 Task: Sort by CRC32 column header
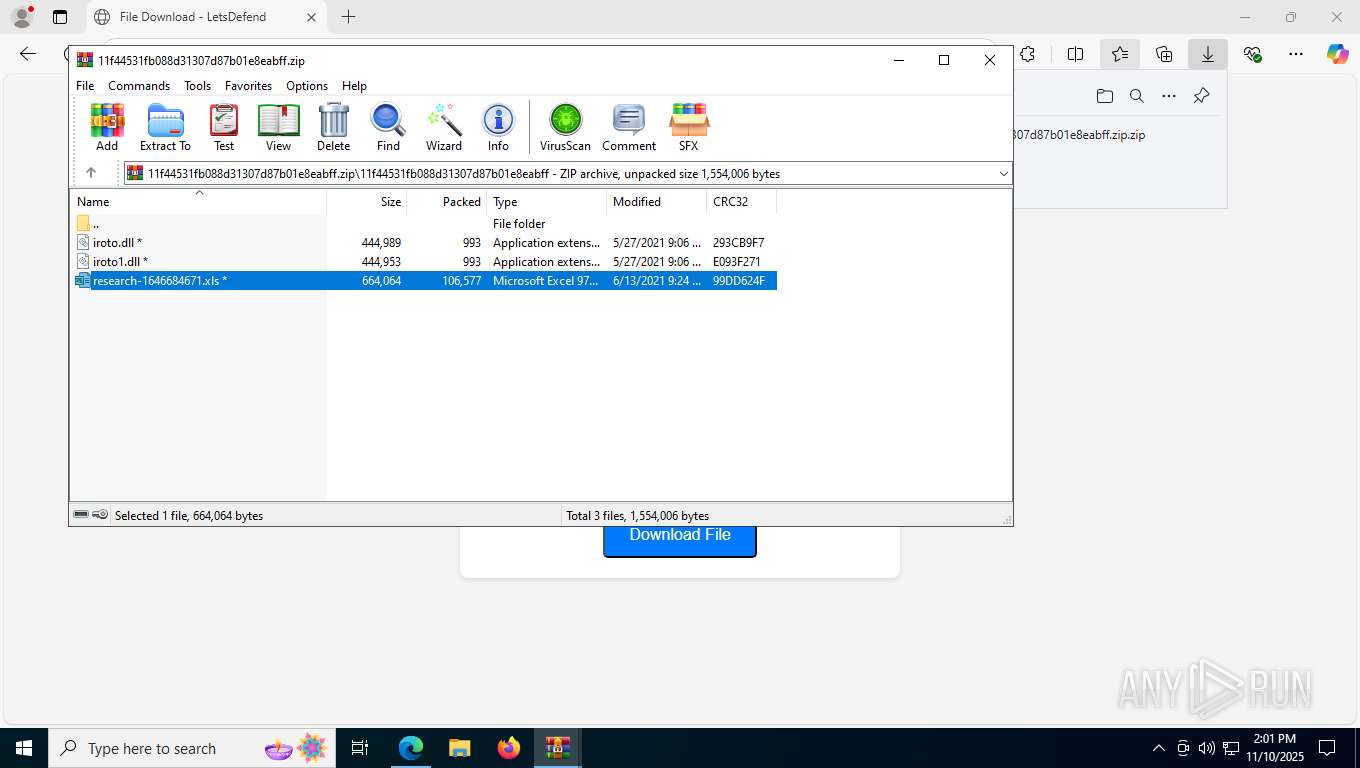point(742,201)
